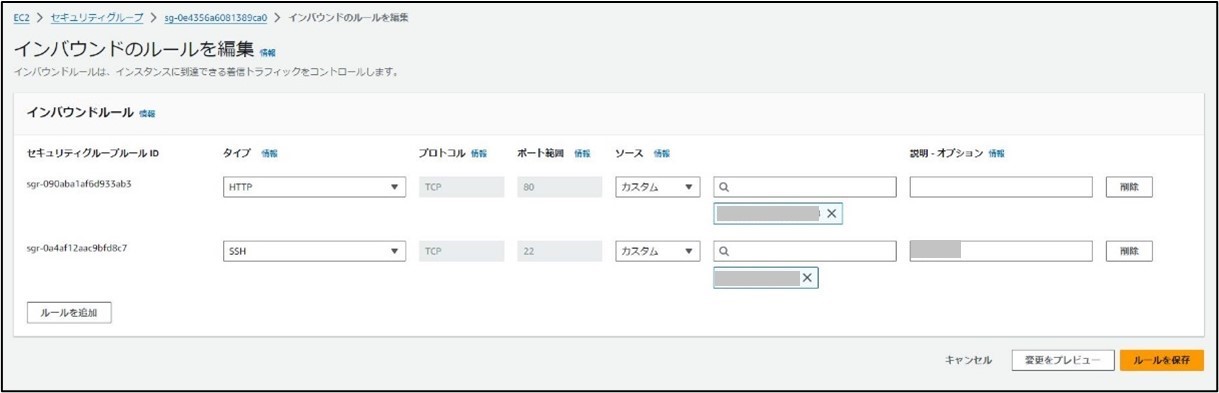This screenshot has height=393, width=1219.
Task: Open 情報 link next to インバウンドルール heading
Action: tap(147, 114)
